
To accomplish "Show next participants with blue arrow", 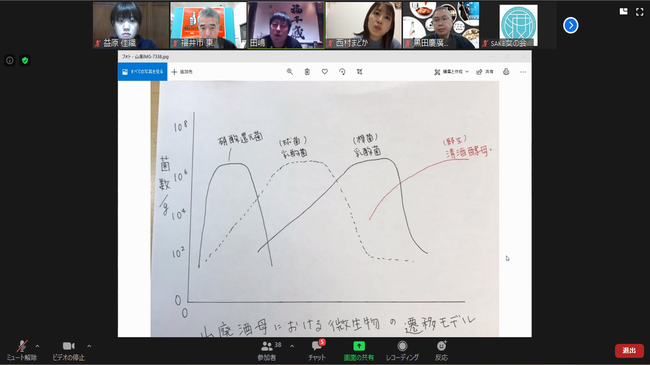I will point(570,25).
